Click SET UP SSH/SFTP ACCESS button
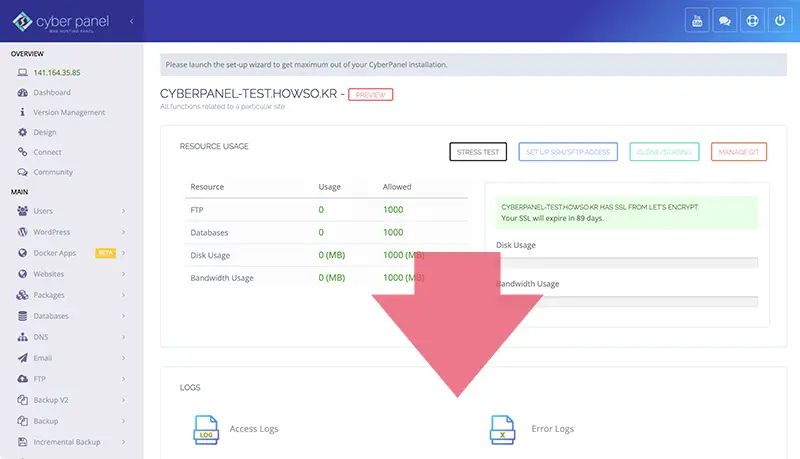The image size is (800, 459). point(568,151)
